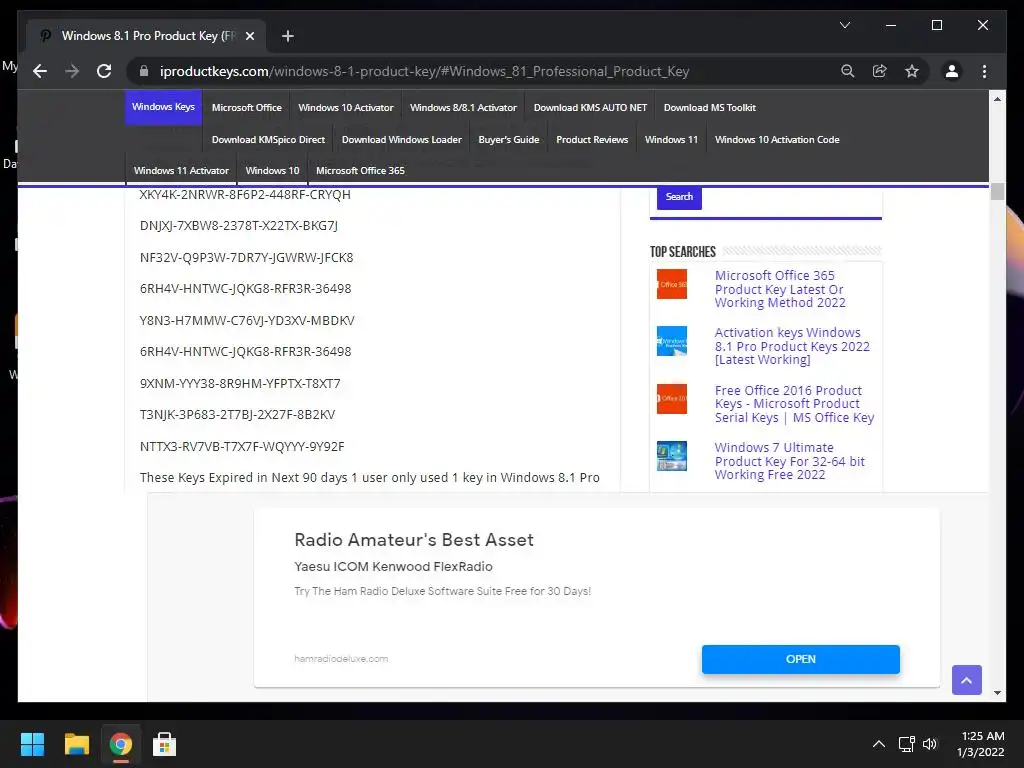Click the scroll-to-top arrow button
1024x768 pixels.
(x=967, y=680)
